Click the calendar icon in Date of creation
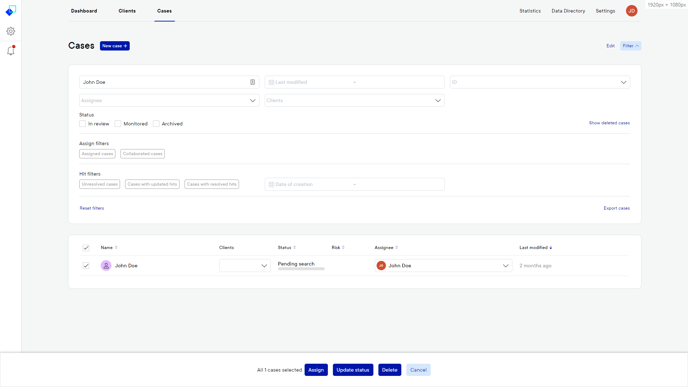The height and width of the screenshot is (387, 688). click(271, 184)
